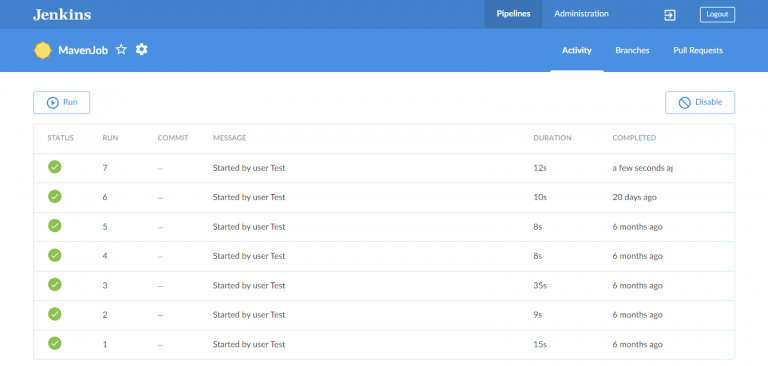Image resolution: width=768 pixels, height=366 pixels.
Task: Click the 8s duration of run 5
Action: coord(538,227)
